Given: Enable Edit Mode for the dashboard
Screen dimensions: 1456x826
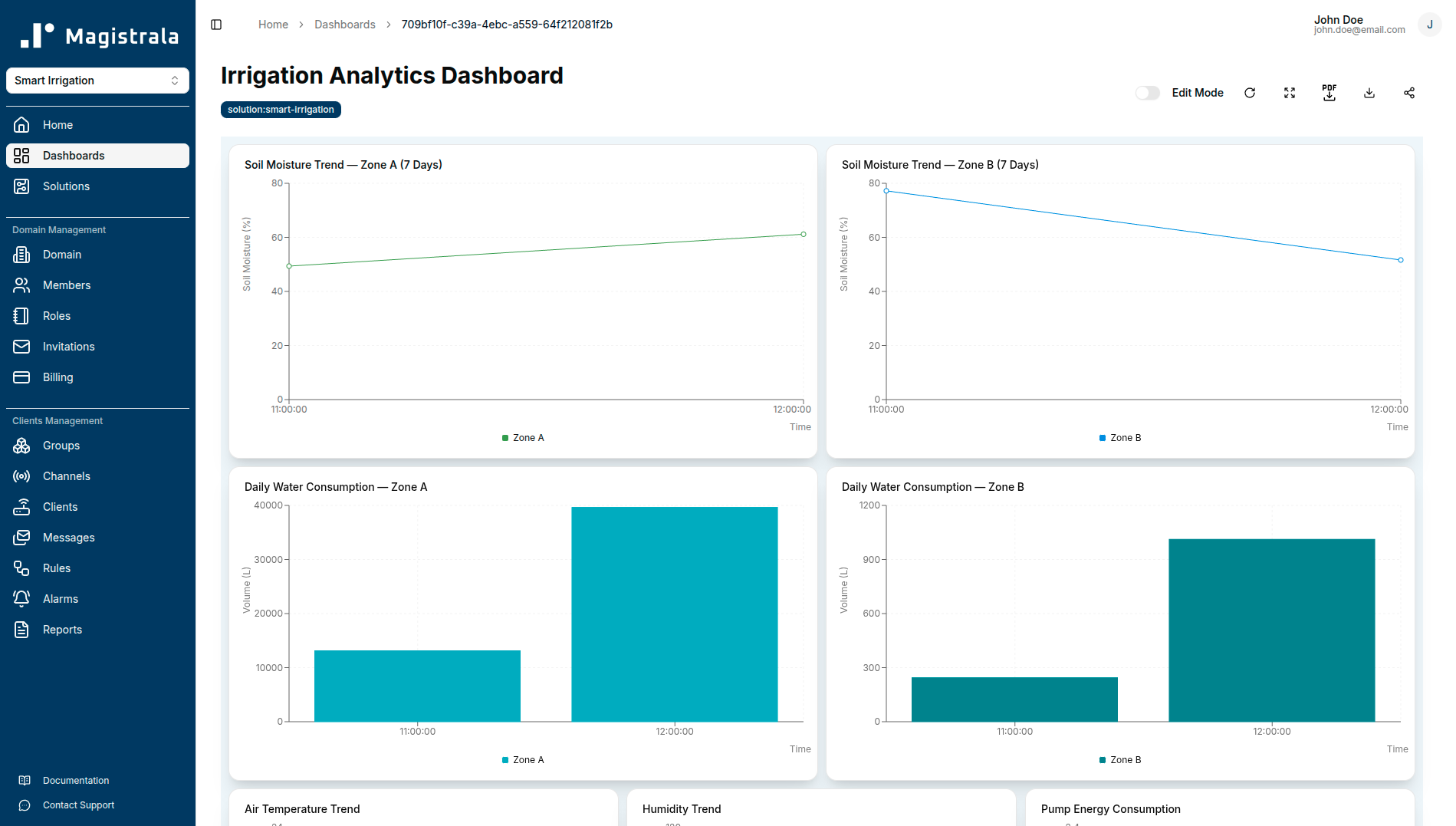Looking at the screenshot, I should pyautogui.click(x=1147, y=92).
